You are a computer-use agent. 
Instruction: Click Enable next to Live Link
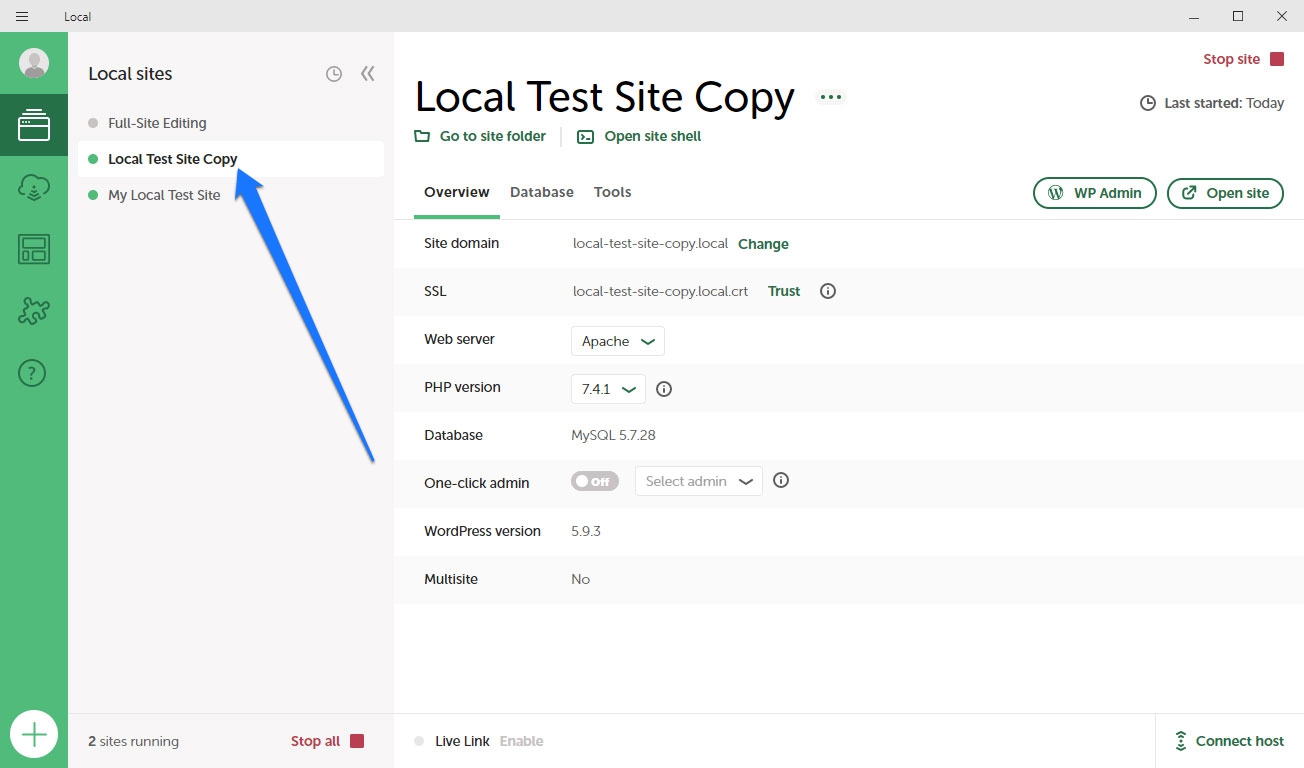pos(522,741)
